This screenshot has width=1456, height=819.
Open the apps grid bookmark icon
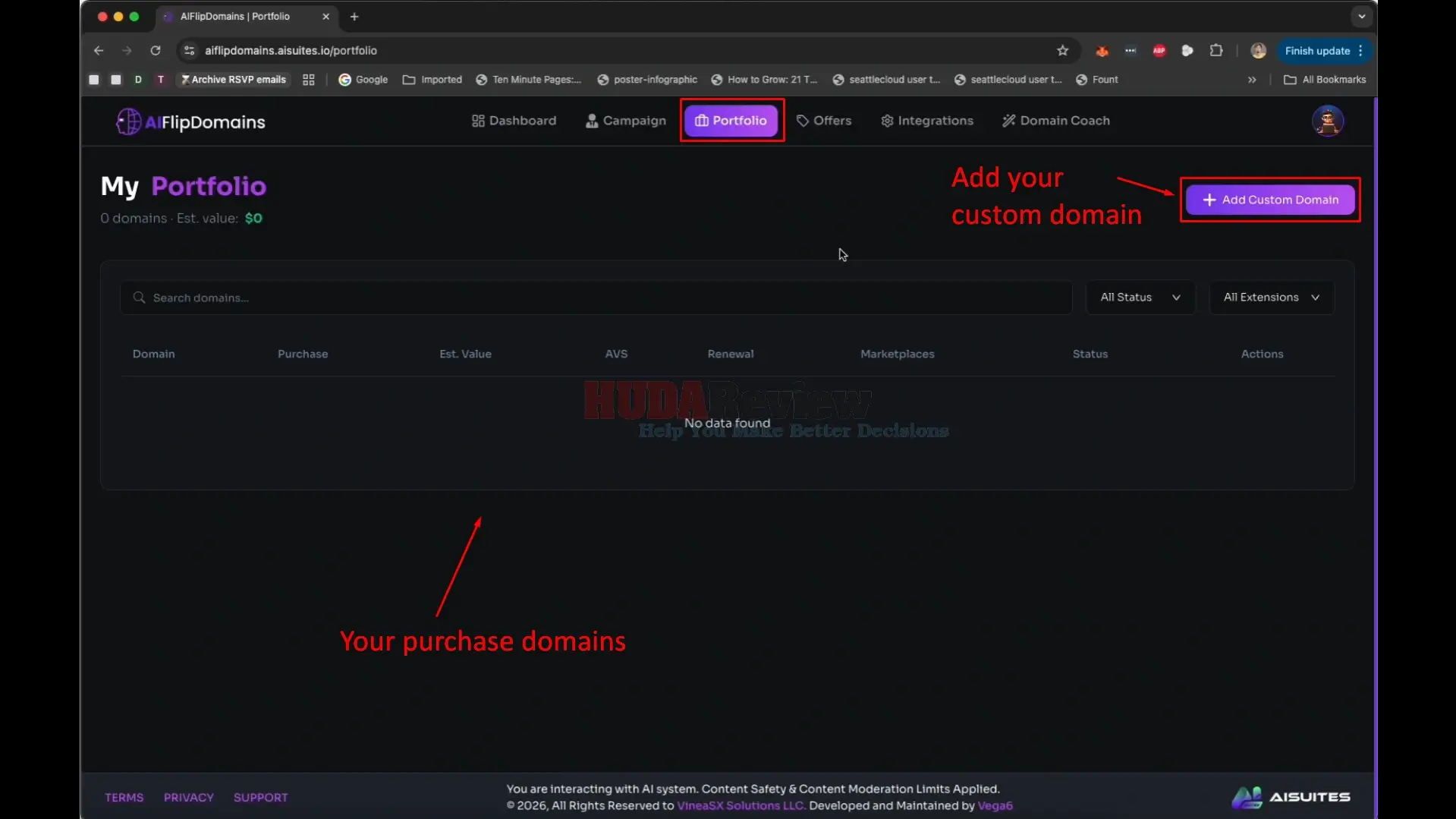pyautogui.click(x=309, y=80)
